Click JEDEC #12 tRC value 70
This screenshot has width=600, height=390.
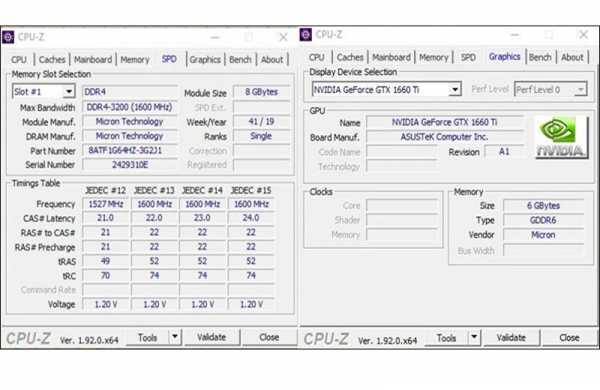106,276
